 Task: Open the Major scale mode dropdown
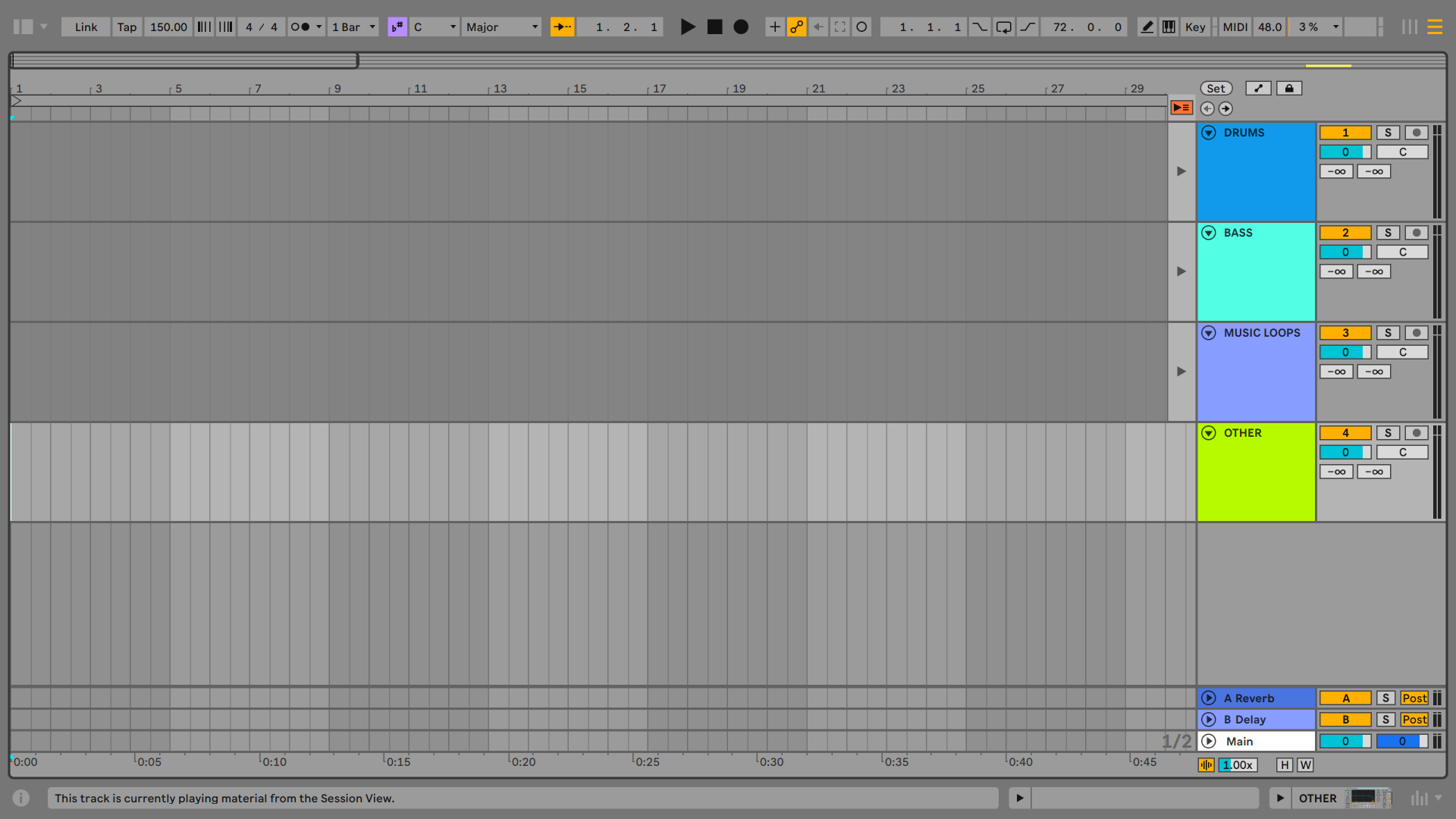tap(501, 27)
